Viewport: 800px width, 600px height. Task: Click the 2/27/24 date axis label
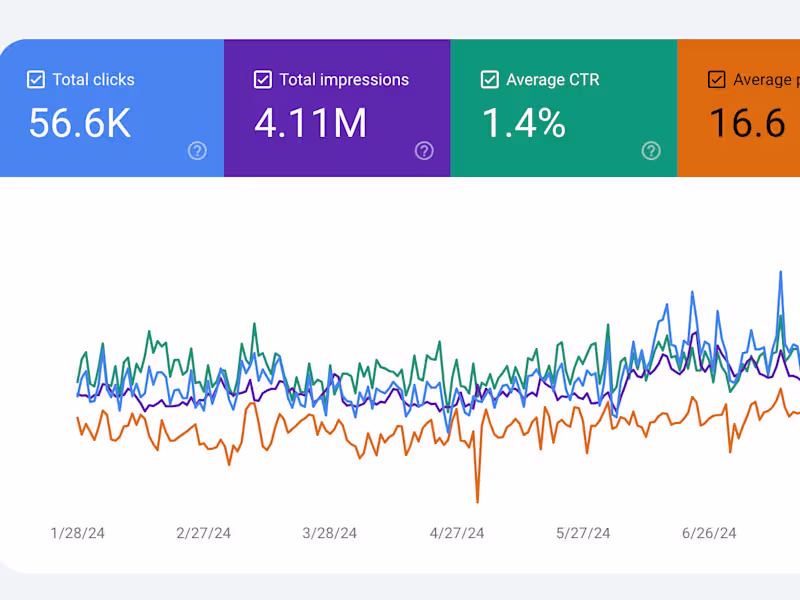click(x=203, y=533)
